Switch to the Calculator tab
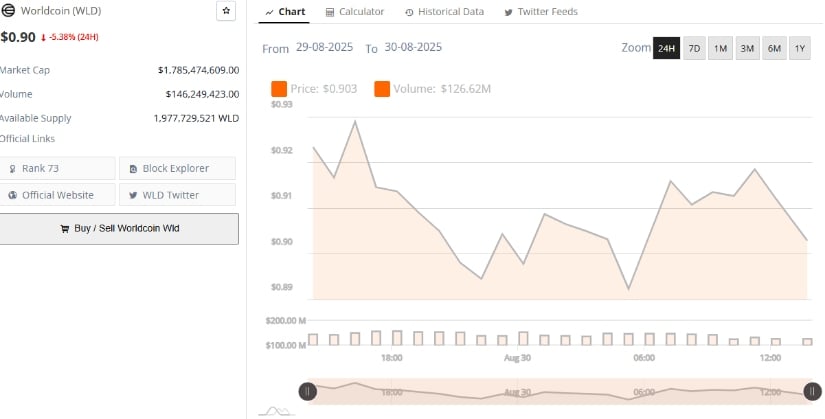 point(355,12)
